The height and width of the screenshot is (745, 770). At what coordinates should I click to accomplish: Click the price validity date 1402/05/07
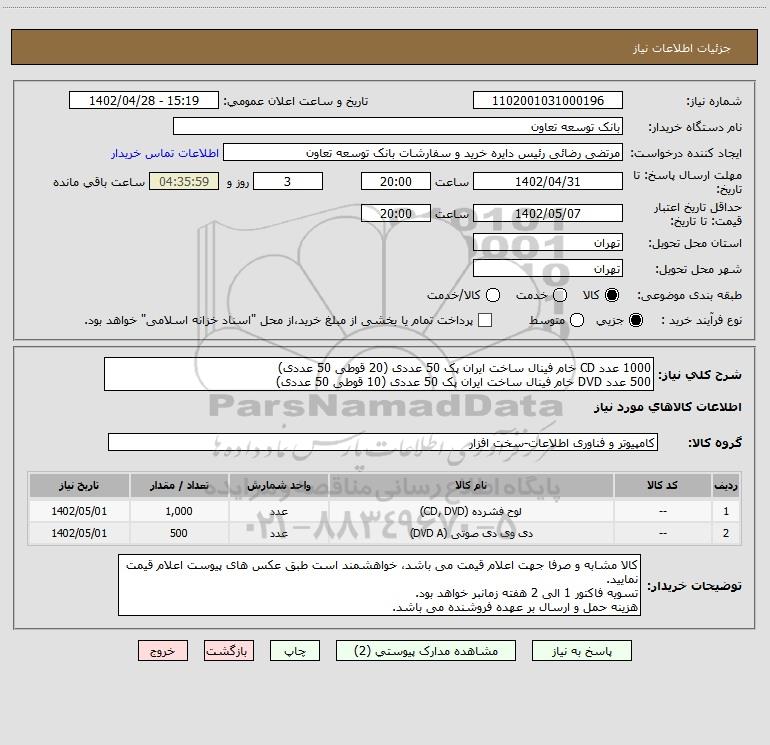tap(548, 213)
